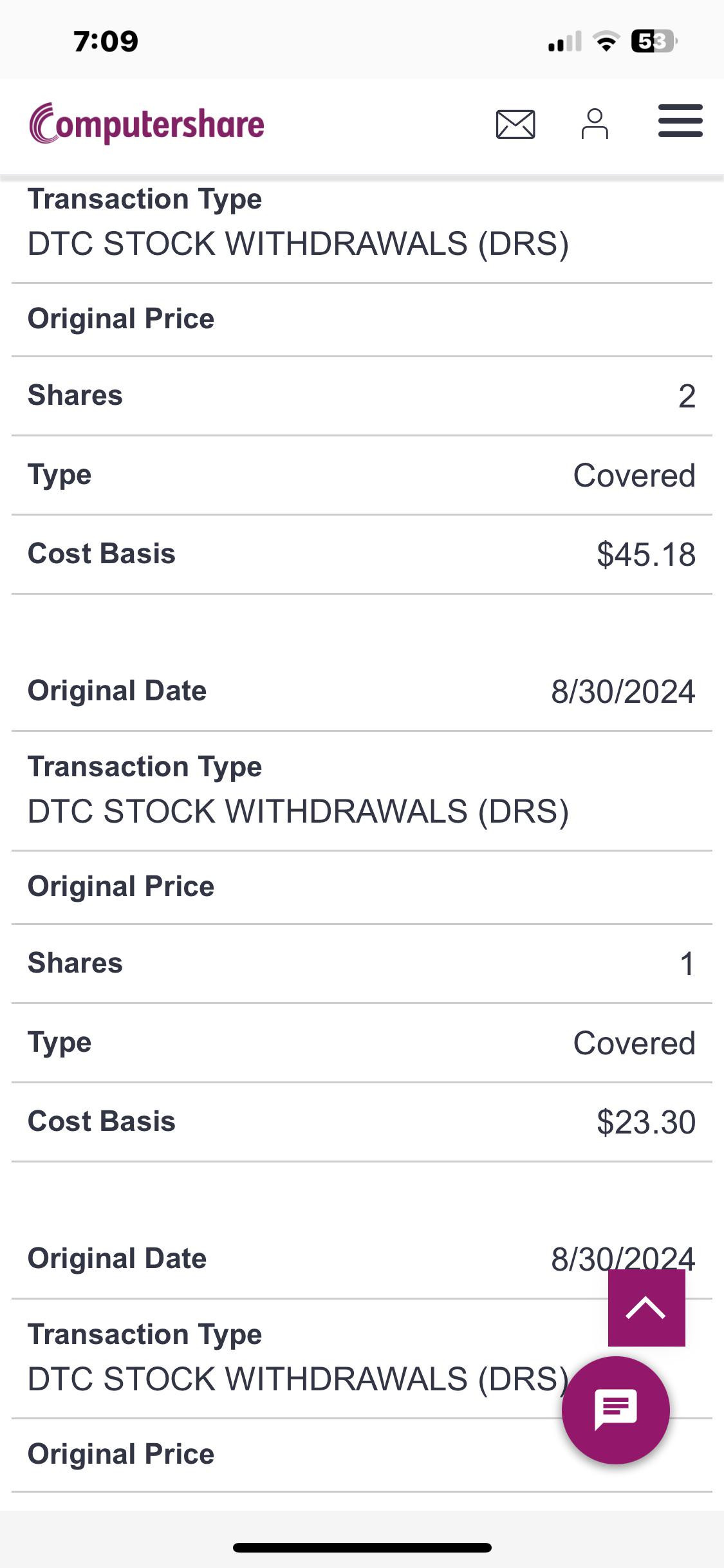Tap the bottommost Original Price label
Viewport: 724px width, 1568px height.
(121, 1454)
